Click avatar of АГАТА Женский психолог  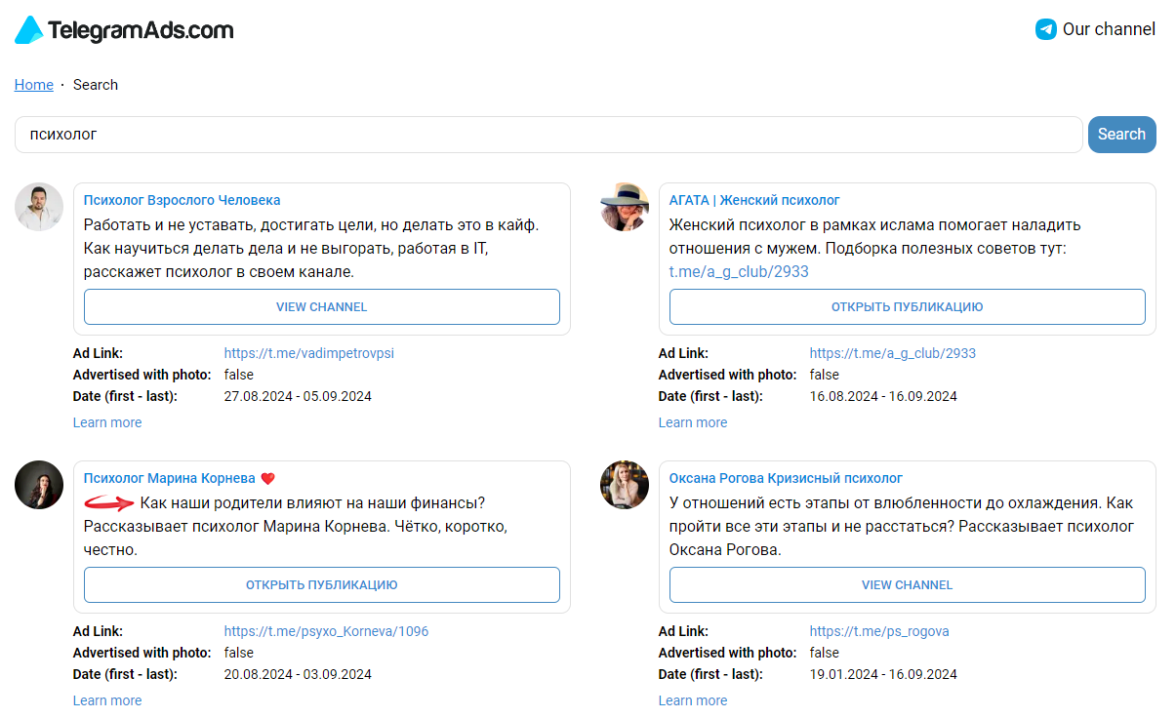pyautogui.click(x=624, y=207)
